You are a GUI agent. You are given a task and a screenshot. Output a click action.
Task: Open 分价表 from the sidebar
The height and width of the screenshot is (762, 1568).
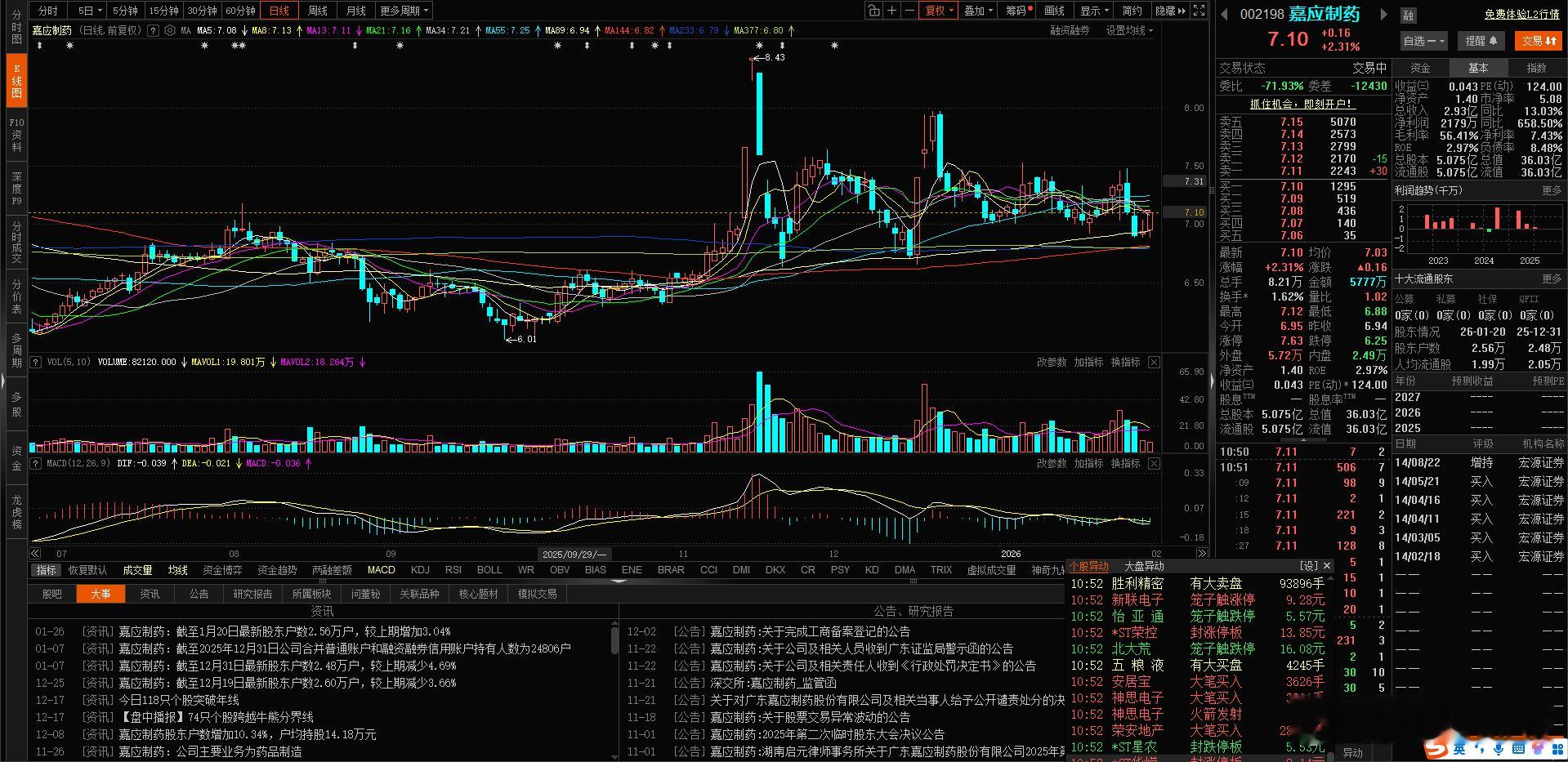[16, 296]
